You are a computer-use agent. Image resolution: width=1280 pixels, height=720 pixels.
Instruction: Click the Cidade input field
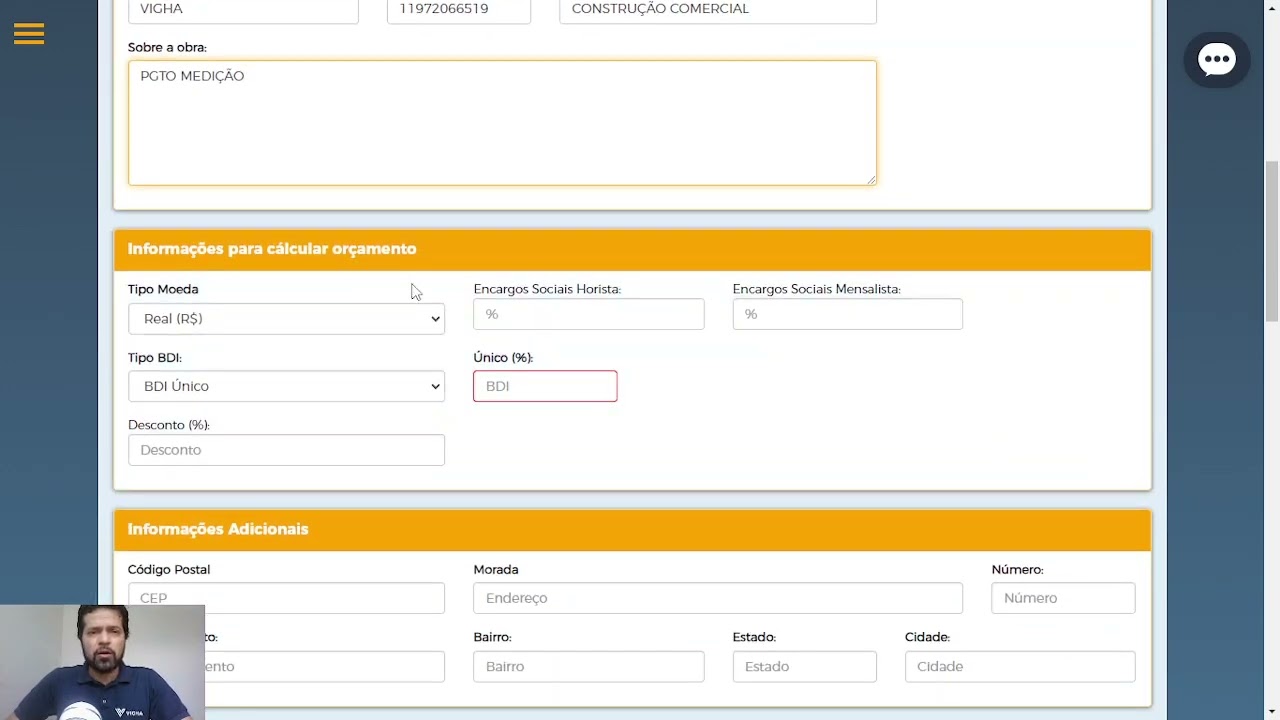(x=1020, y=666)
